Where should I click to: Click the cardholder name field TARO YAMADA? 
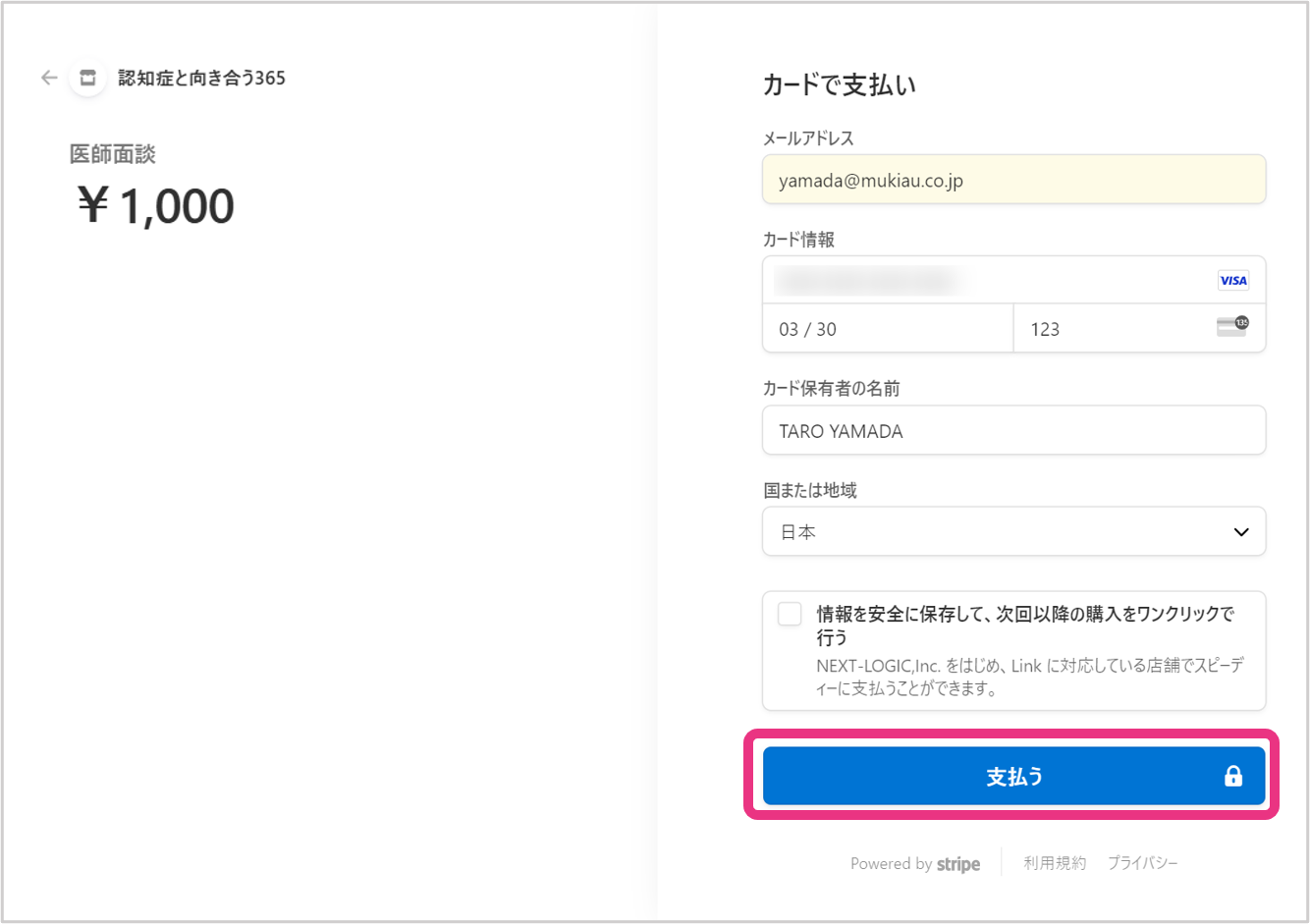point(1012,431)
